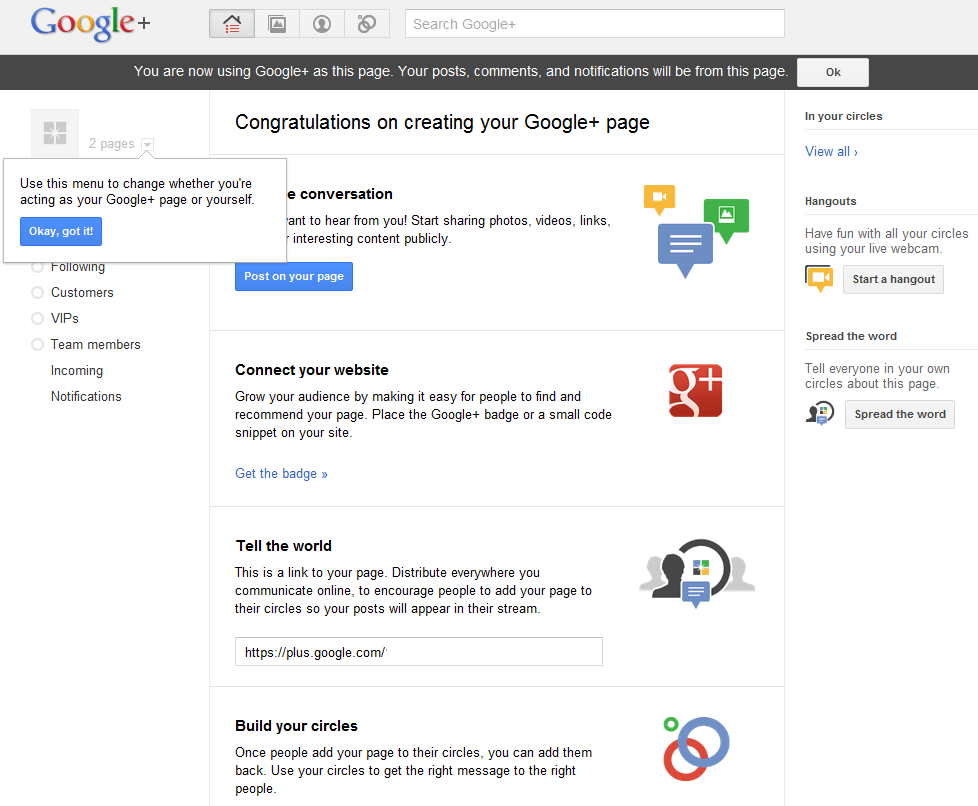Select the Customers circle radio
The height and width of the screenshot is (806, 978).
[38, 293]
